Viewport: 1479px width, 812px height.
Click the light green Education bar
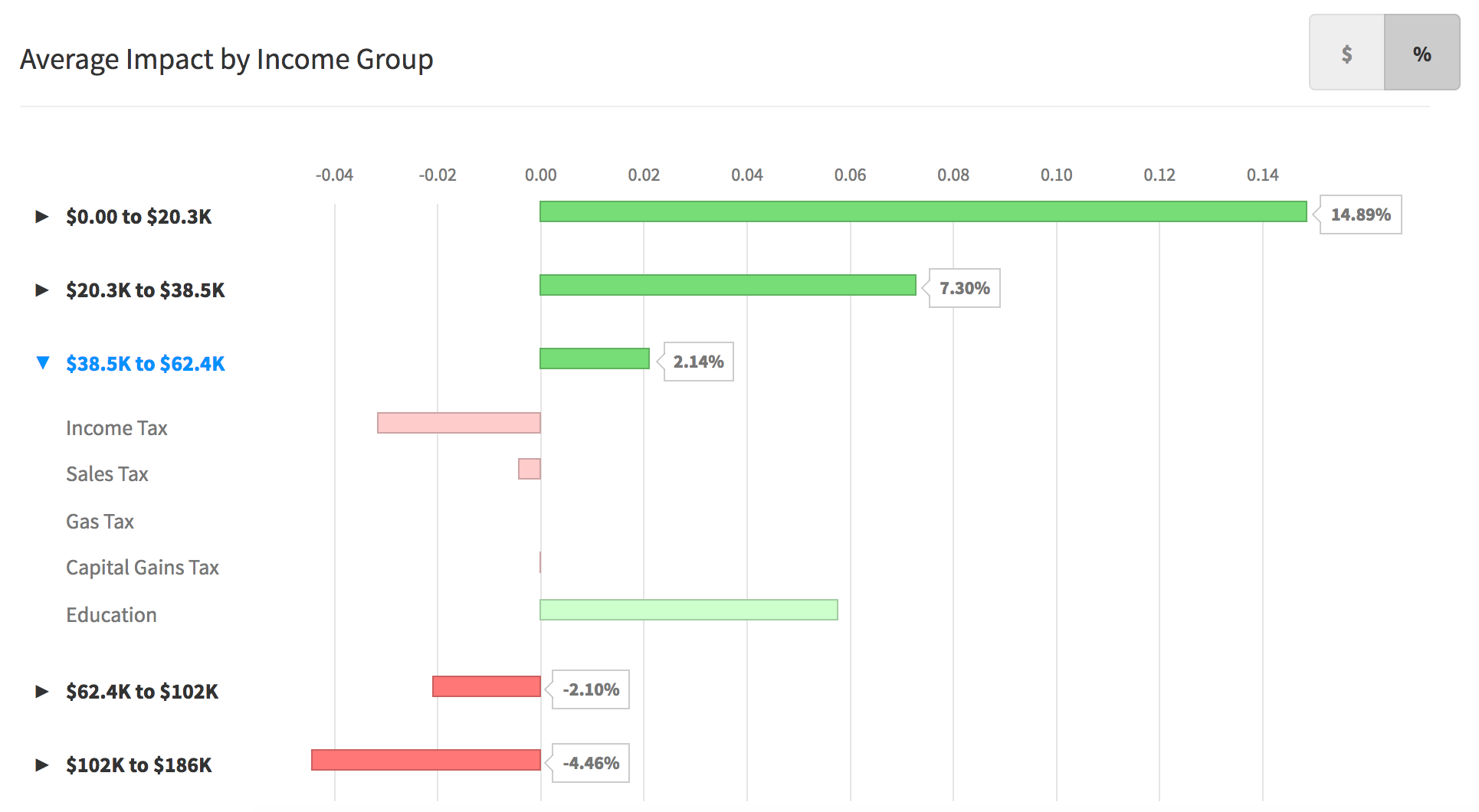click(x=688, y=610)
